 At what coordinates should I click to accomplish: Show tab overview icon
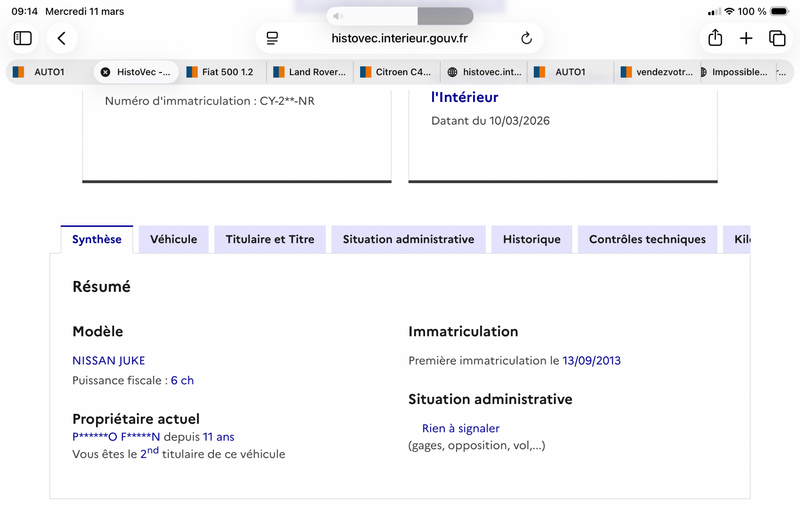[777, 38]
